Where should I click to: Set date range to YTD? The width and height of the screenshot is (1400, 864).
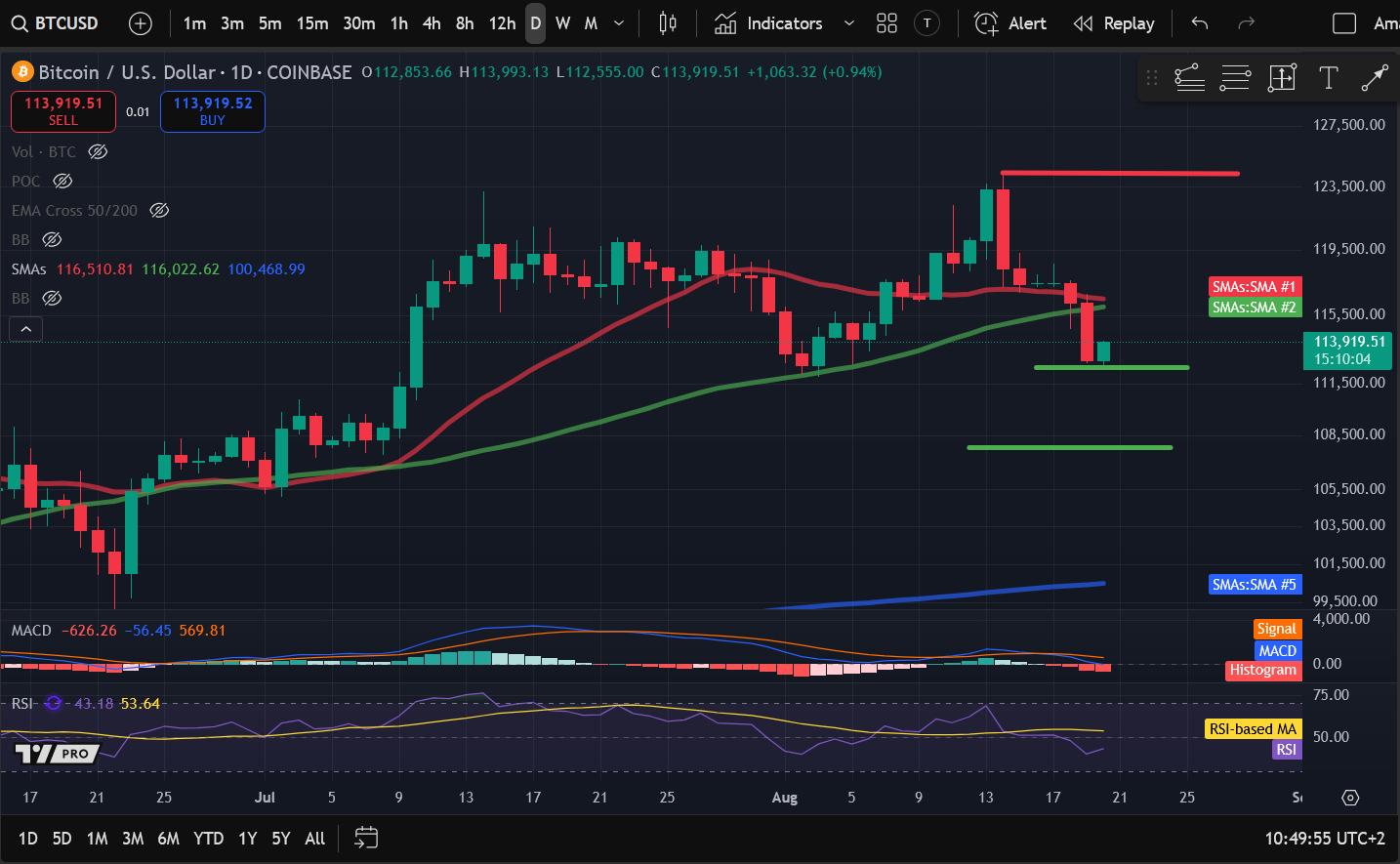(208, 839)
